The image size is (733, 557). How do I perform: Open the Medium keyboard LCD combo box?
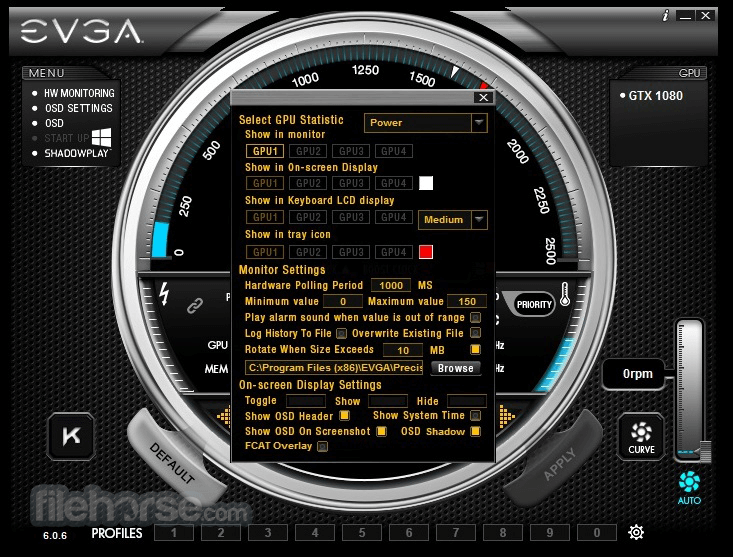(x=453, y=220)
